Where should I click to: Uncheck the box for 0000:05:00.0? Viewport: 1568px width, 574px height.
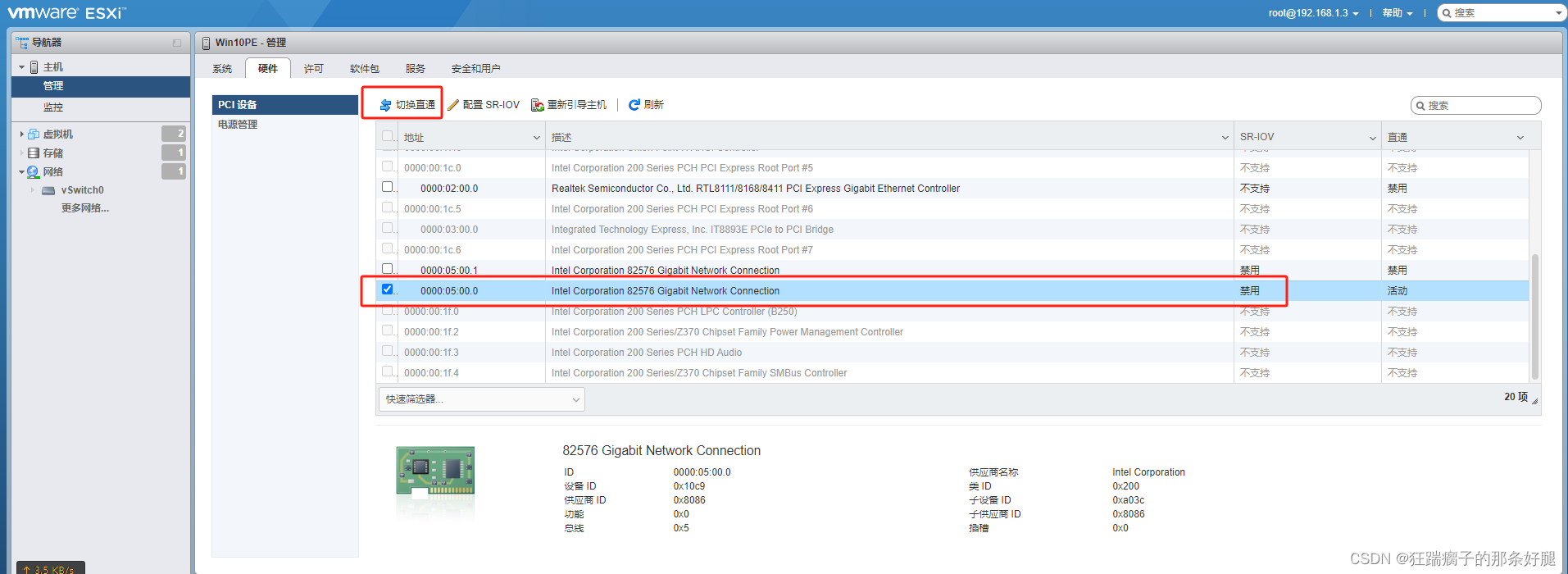(388, 289)
